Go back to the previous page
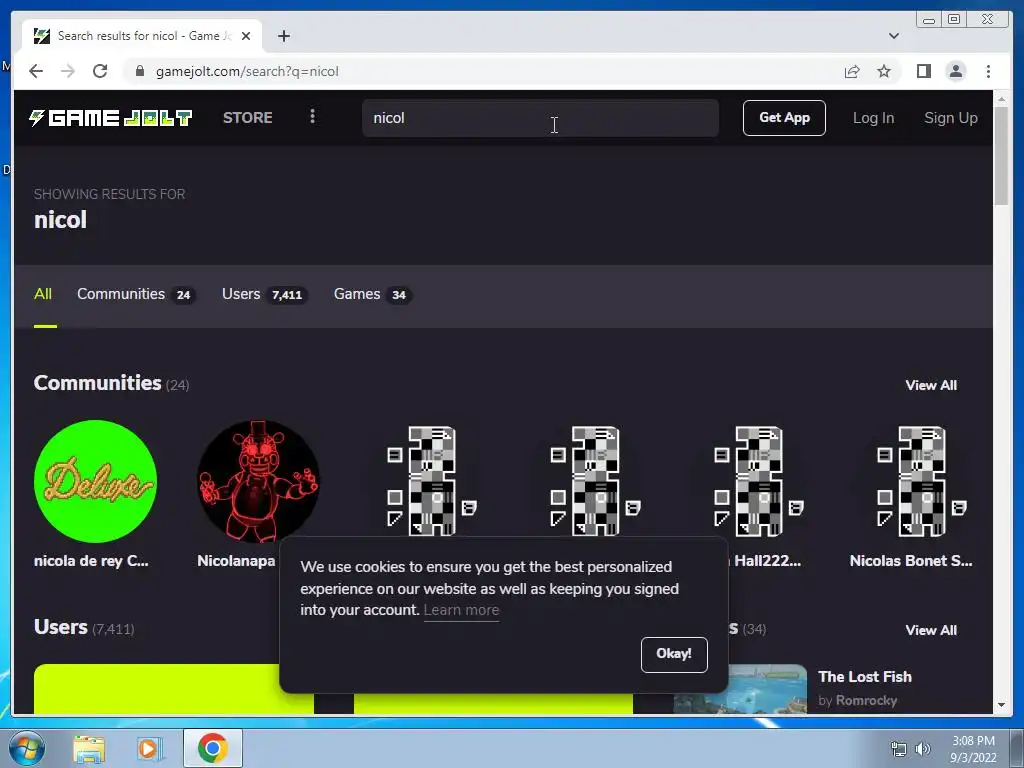The width and height of the screenshot is (1024, 768). pos(36,71)
